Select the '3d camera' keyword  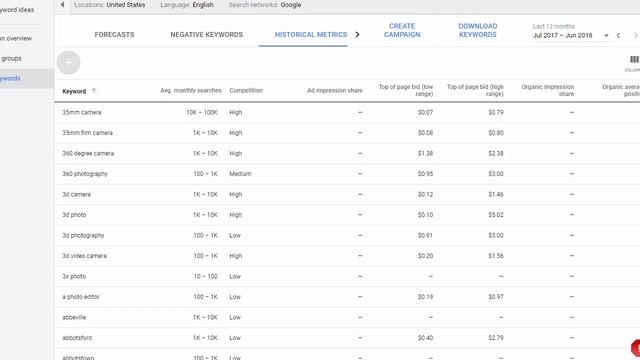[x=76, y=194]
